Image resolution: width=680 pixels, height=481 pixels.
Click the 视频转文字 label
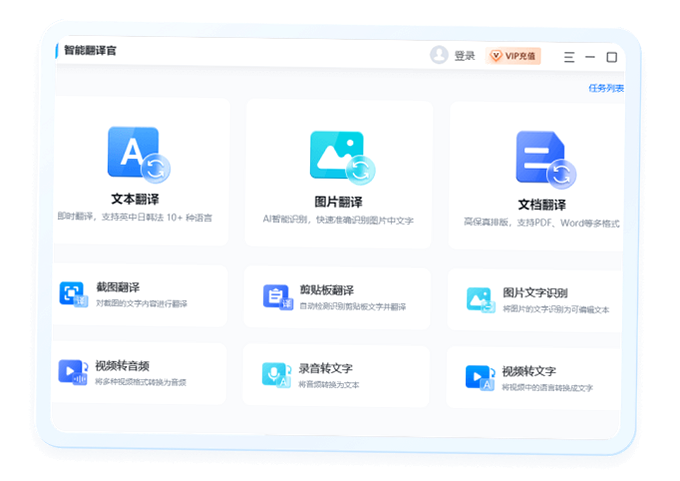coord(529,371)
